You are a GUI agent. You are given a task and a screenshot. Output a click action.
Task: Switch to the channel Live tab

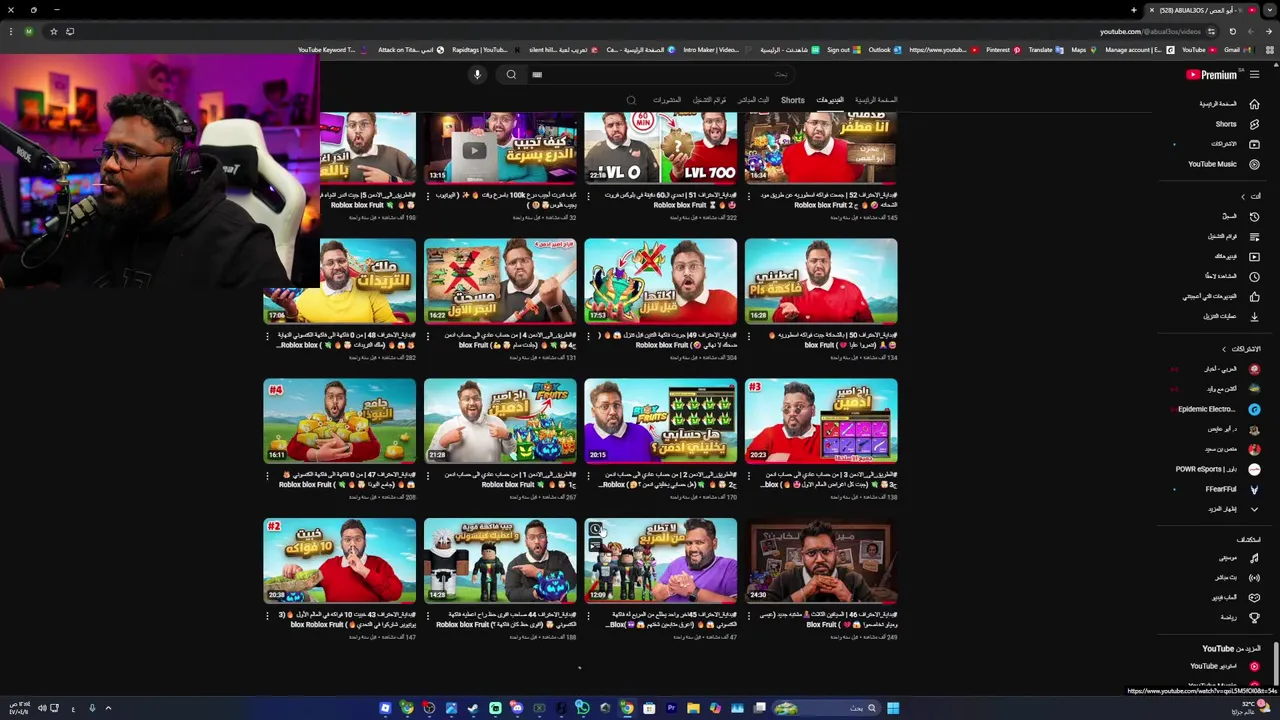(754, 100)
